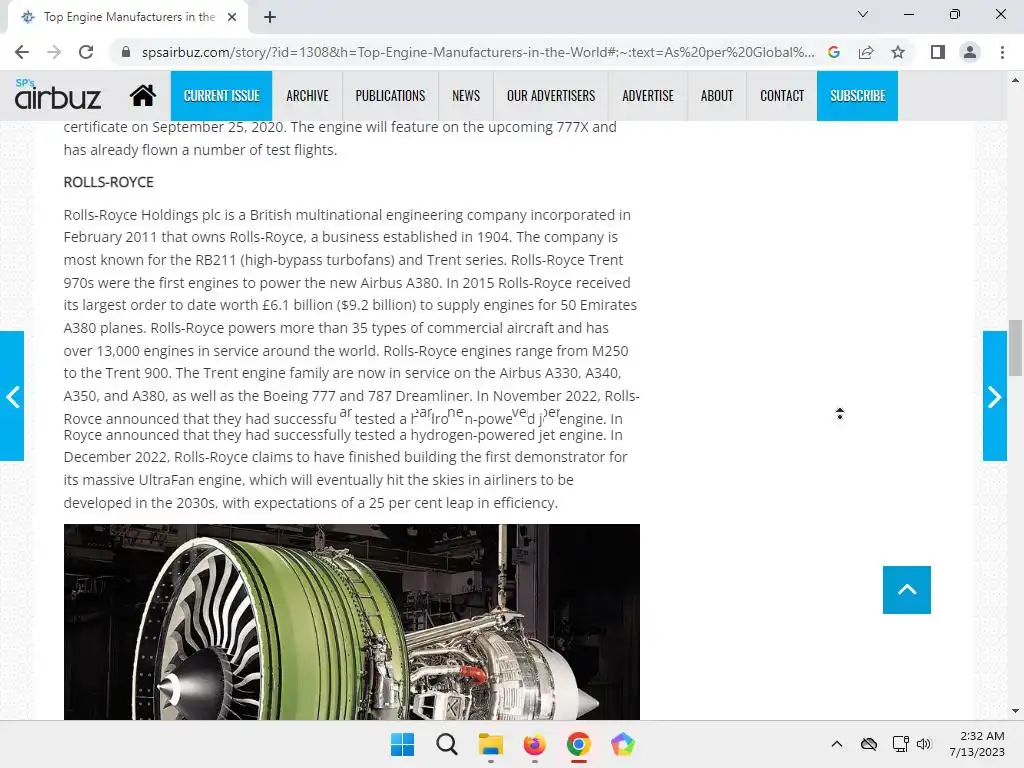The width and height of the screenshot is (1024, 768).
Task: View site information lock icon
Action: pyautogui.click(x=126, y=52)
